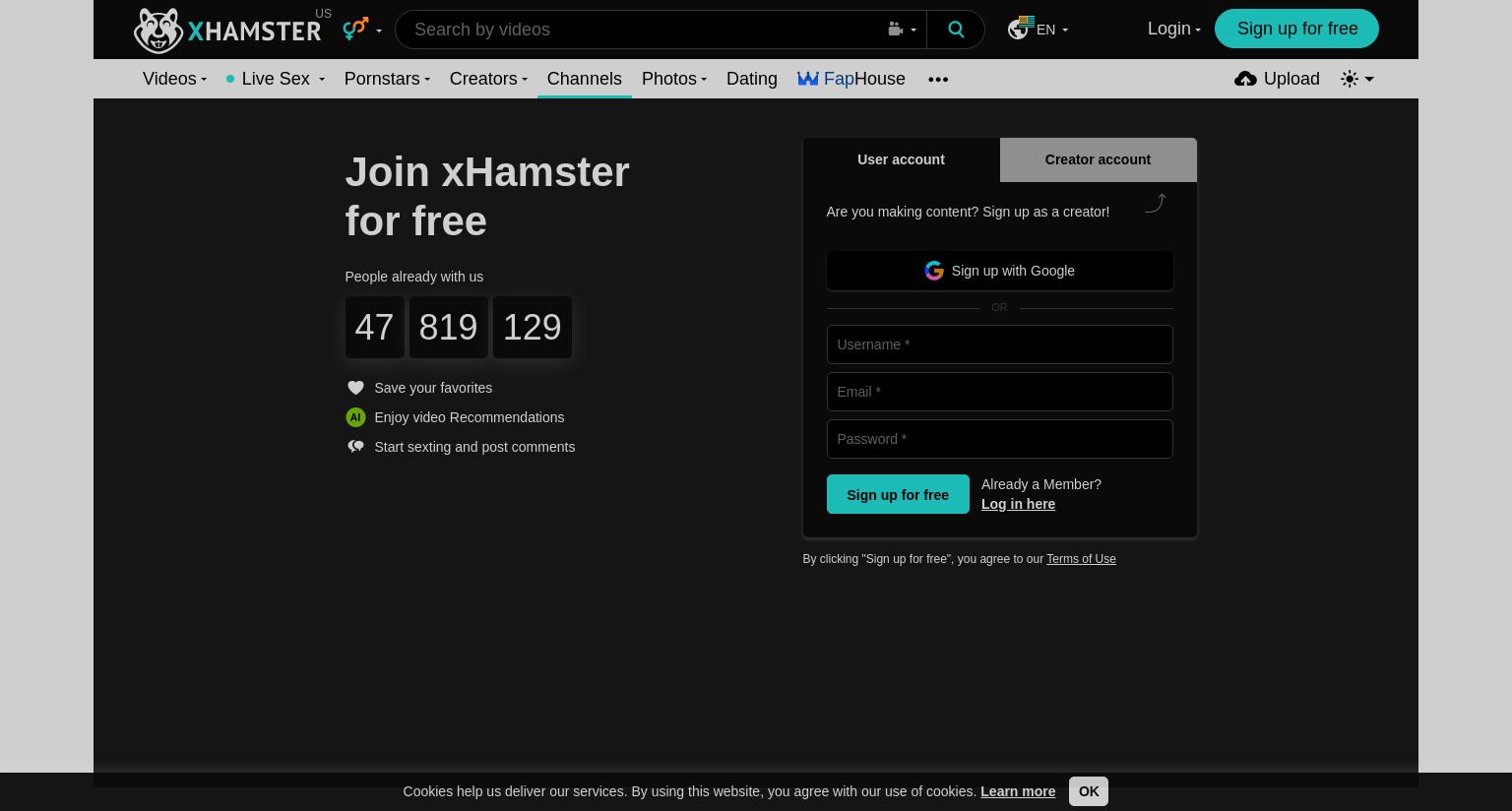The image size is (1512, 811).
Task: Click 'Are you making content?' creator prompt
Action: coord(968,212)
